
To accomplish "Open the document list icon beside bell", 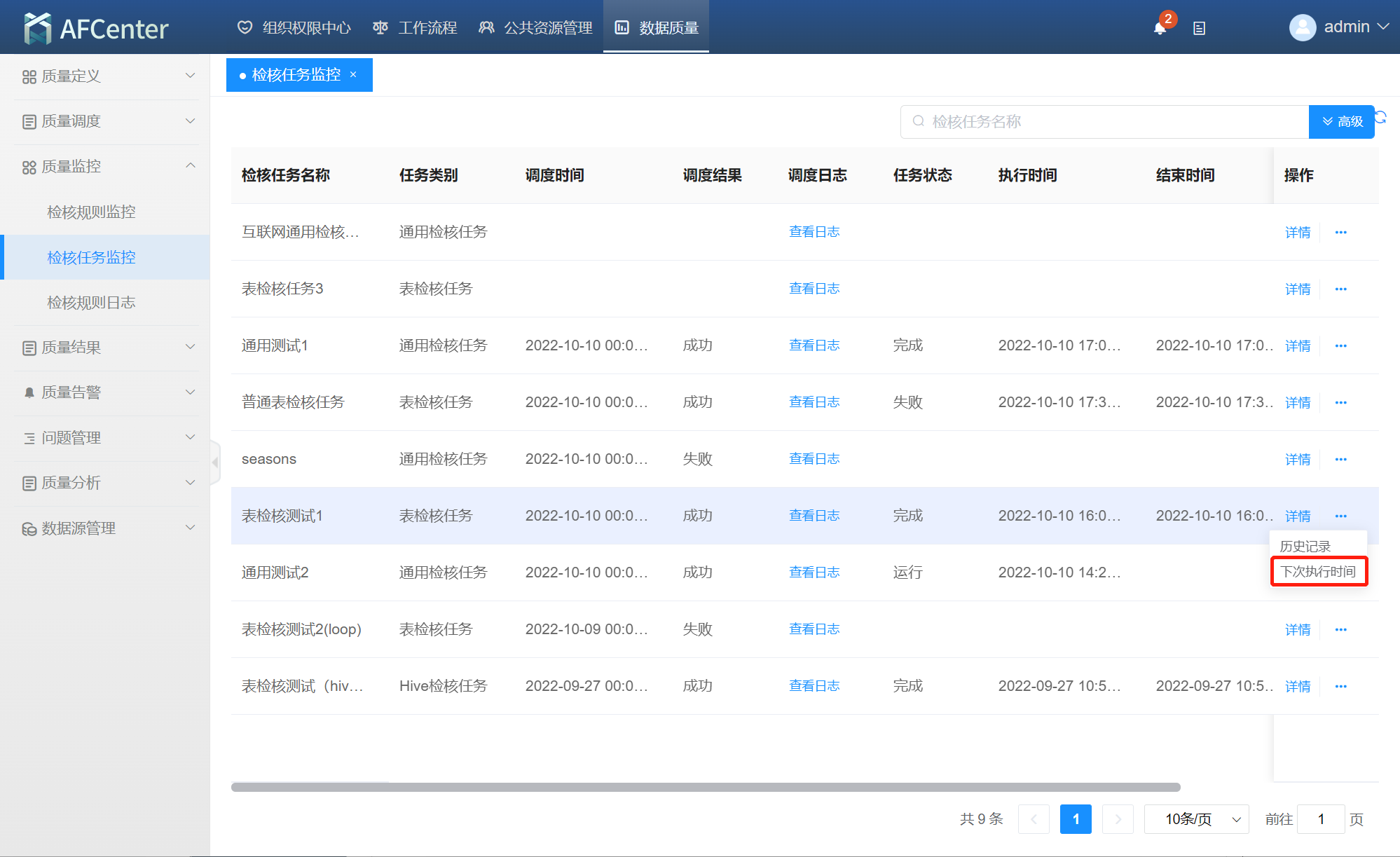I will (1199, 29).
